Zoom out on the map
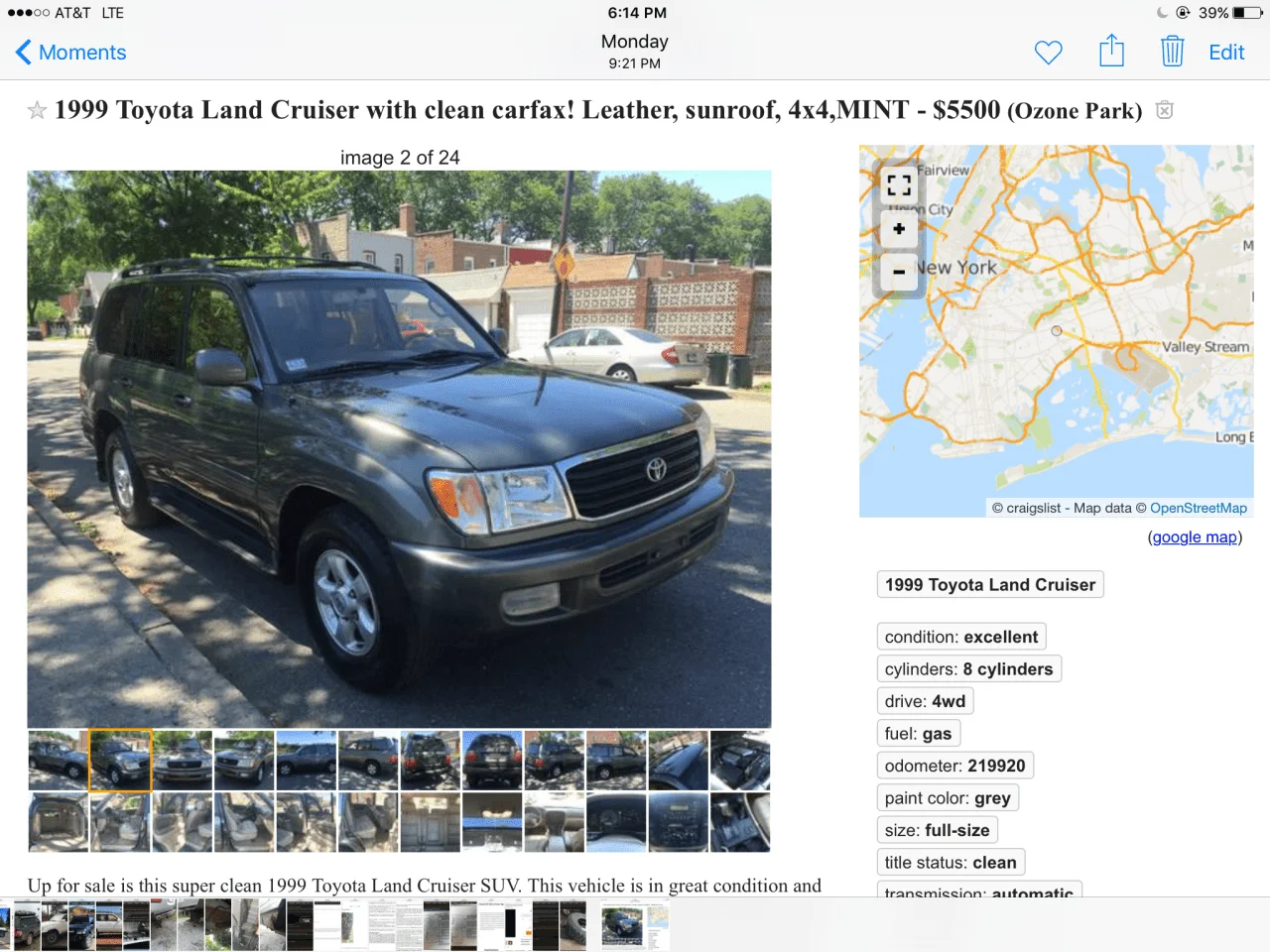This screenshot has width=1270, height=952. click(899, 271)
